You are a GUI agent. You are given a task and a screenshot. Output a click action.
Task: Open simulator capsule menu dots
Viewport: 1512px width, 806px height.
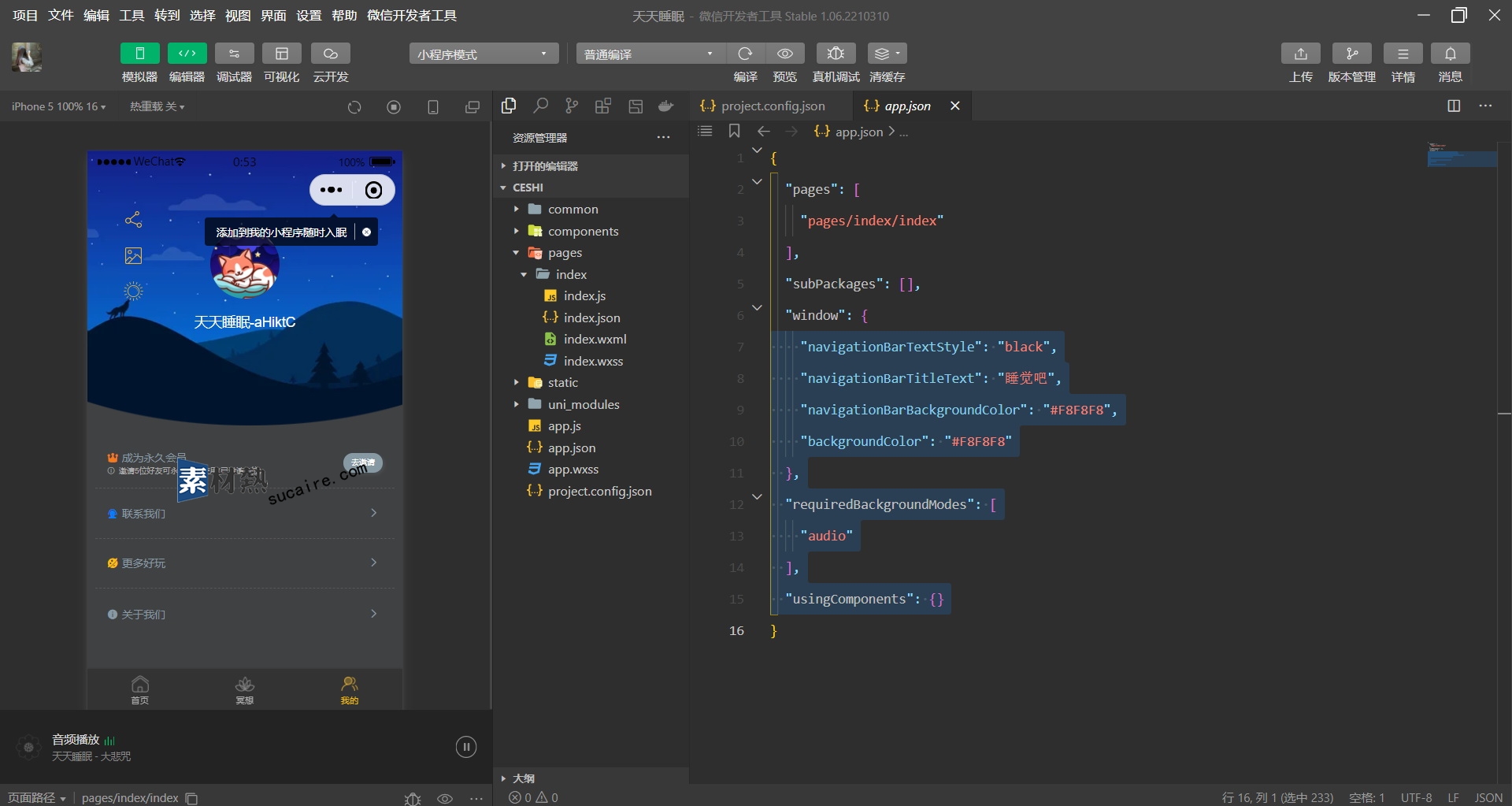(332, 190)
